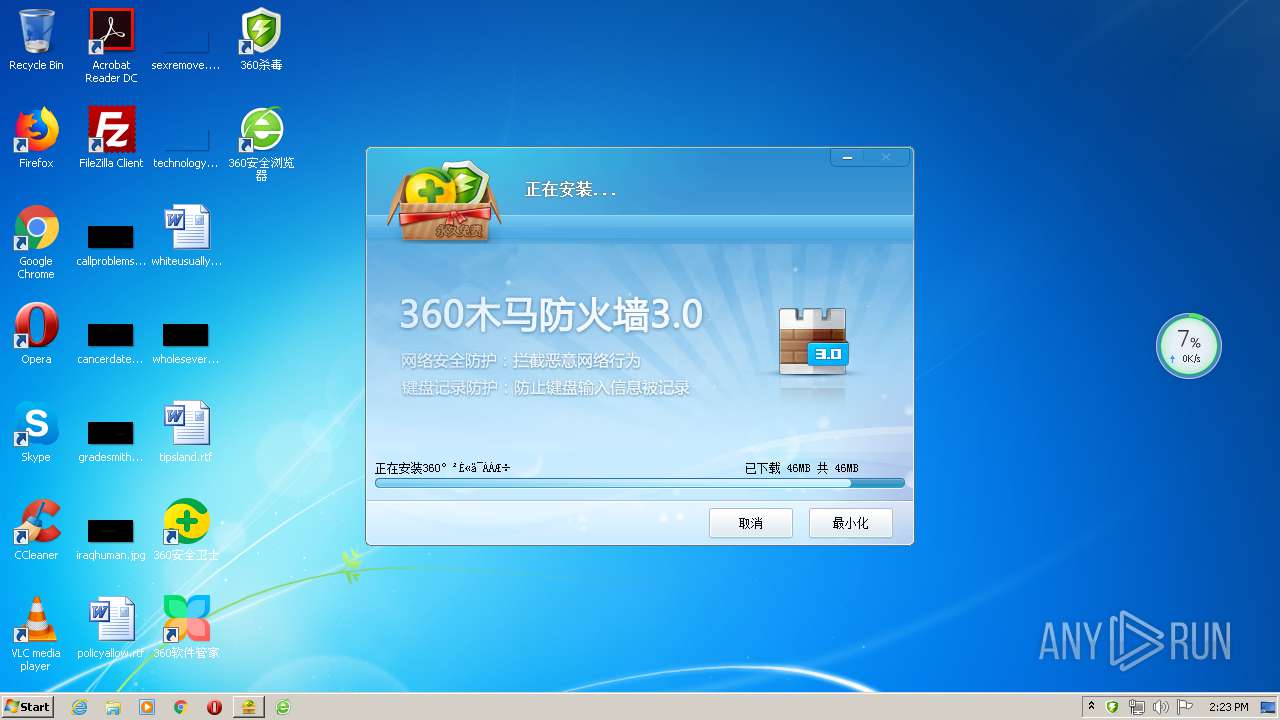This screenshot has height=720, width=1280.
Task: Launch VLC media player shortcut
Action: click(36, 634)
